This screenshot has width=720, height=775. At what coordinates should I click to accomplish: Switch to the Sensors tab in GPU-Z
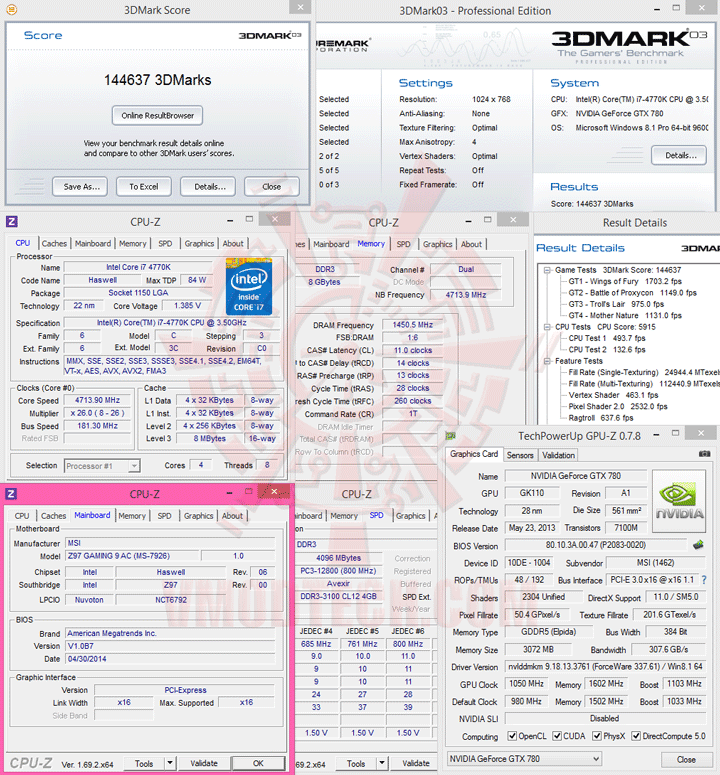point(520,455)
